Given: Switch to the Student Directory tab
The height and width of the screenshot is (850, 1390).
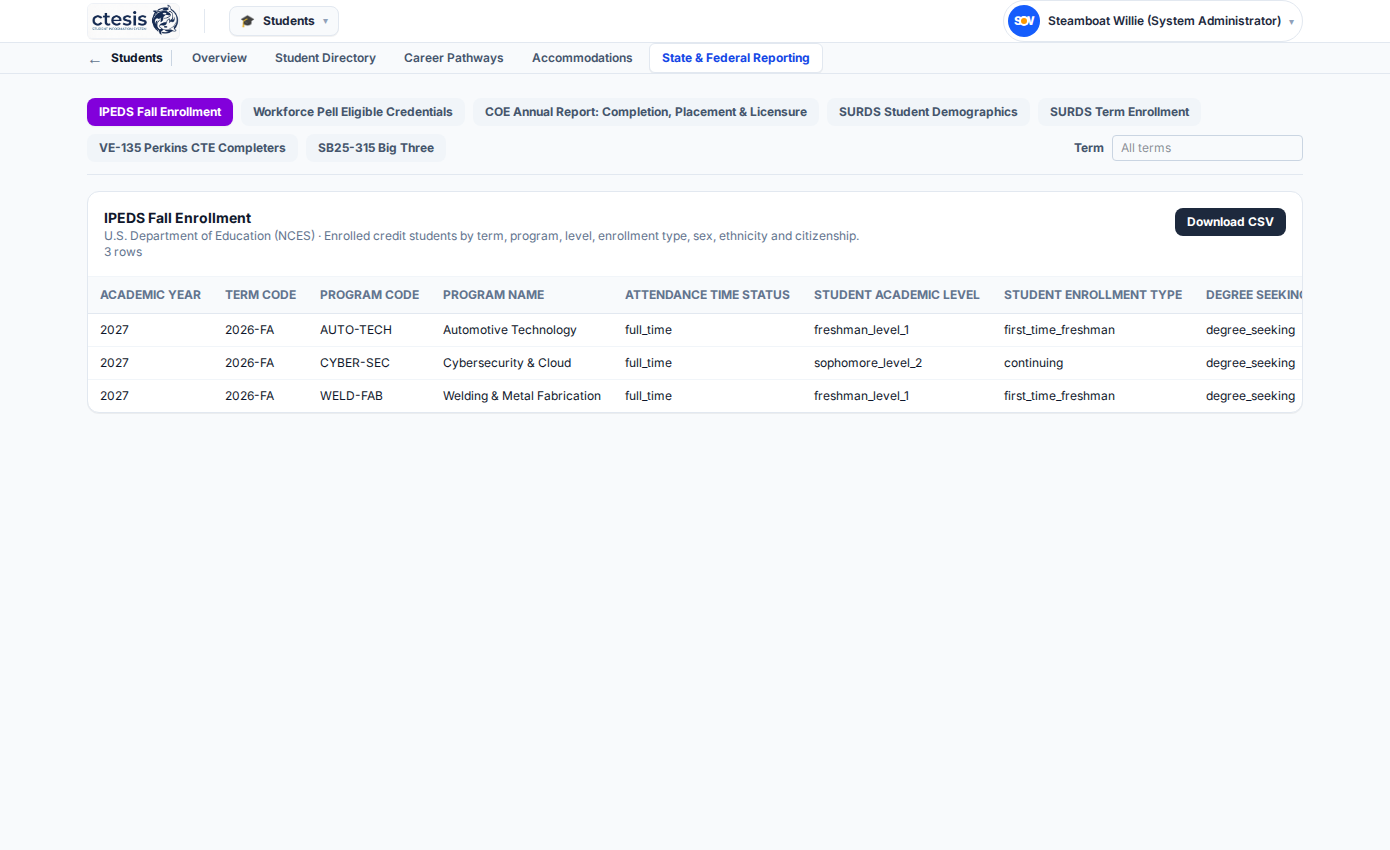Looking at the screenshot, I should pyautogui.click(x=325, y=58).
